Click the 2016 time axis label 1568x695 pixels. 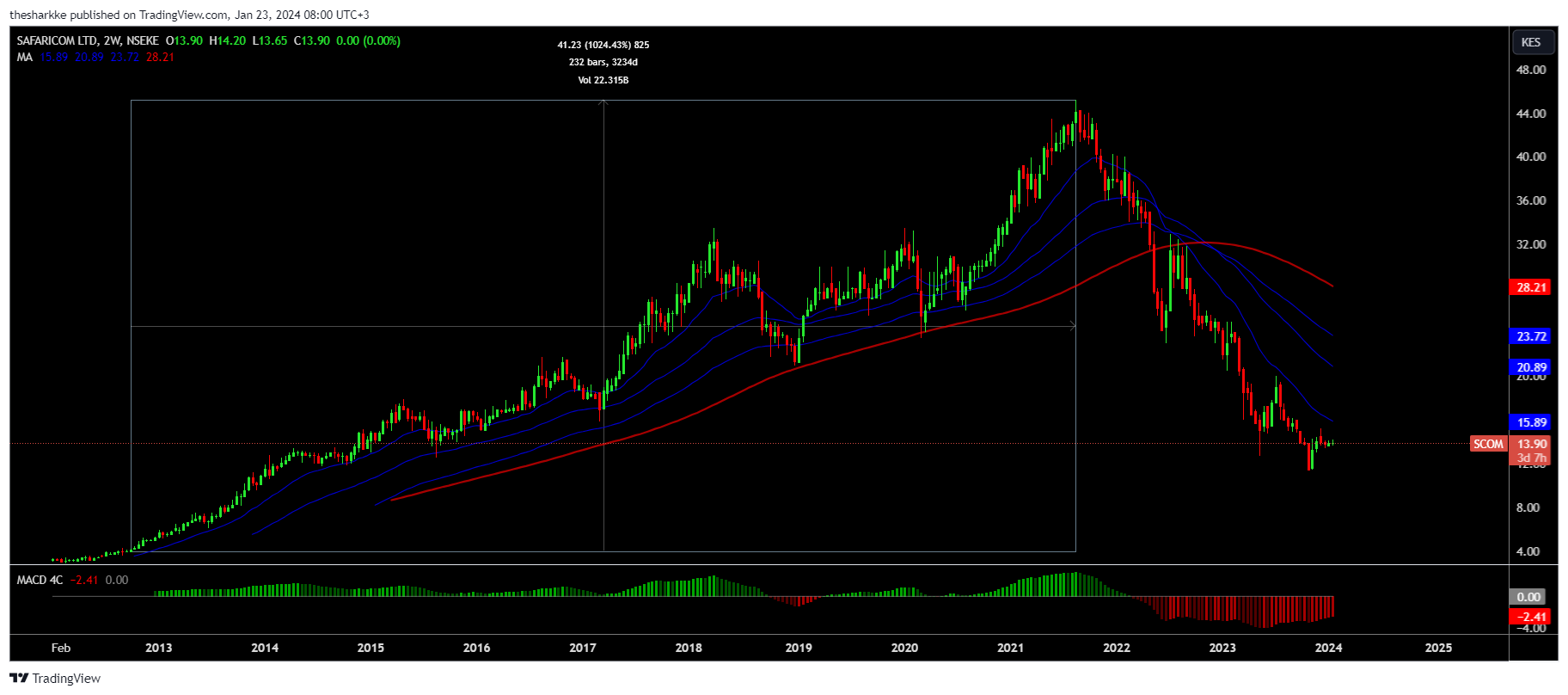pos(476,648)
